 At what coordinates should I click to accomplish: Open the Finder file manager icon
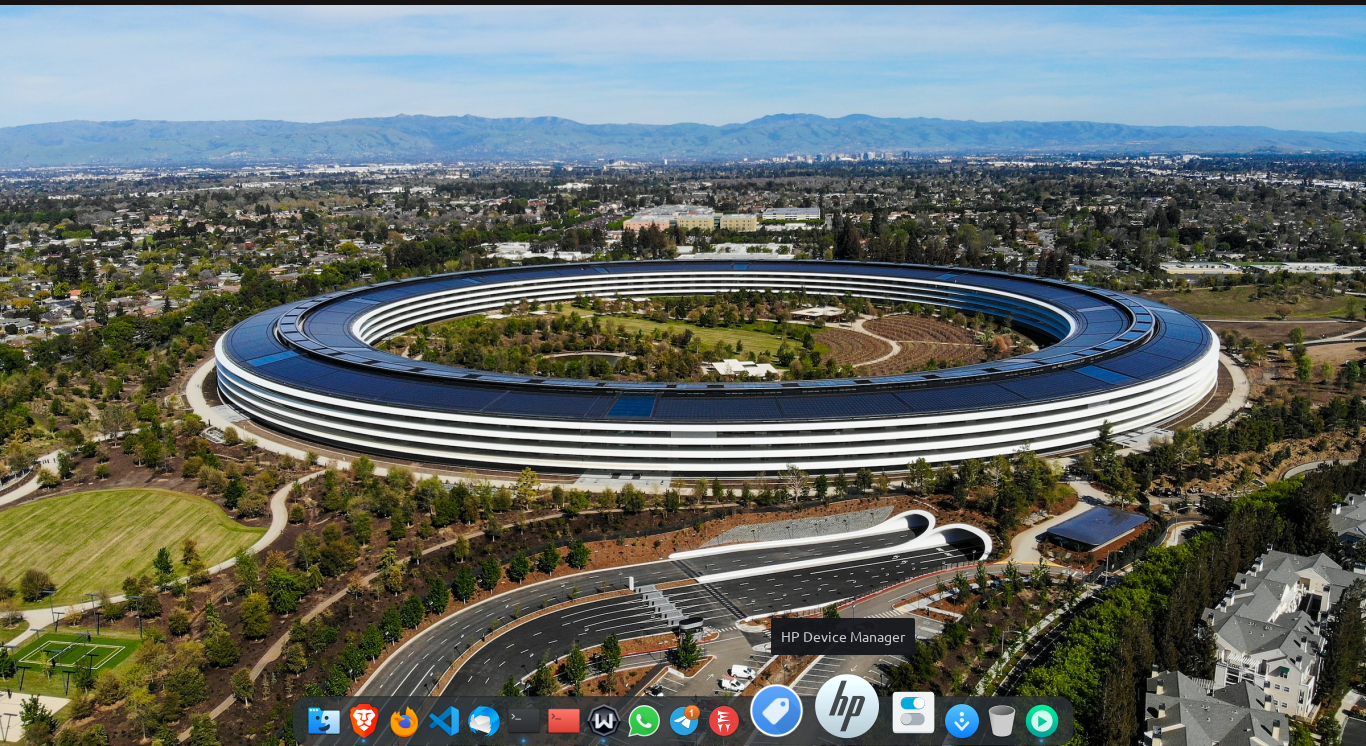(323, 720)
